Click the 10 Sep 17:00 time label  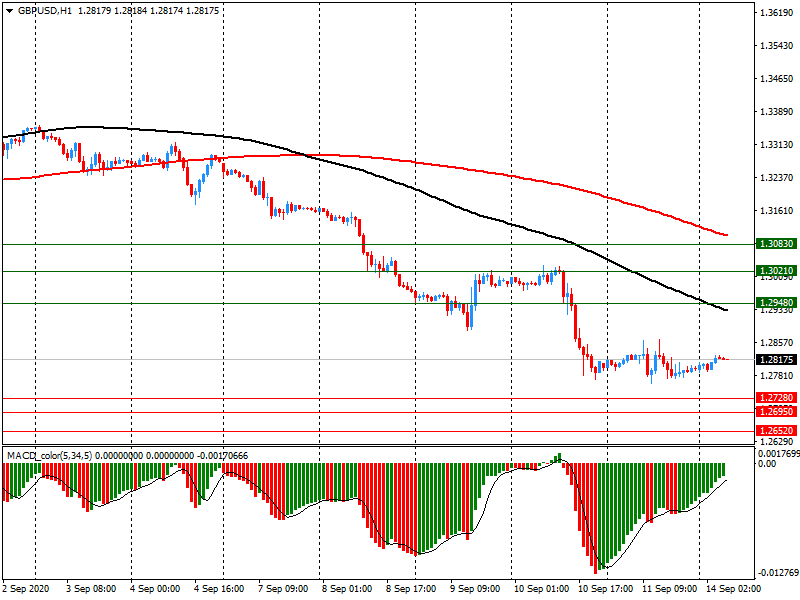tap(607, 589)
